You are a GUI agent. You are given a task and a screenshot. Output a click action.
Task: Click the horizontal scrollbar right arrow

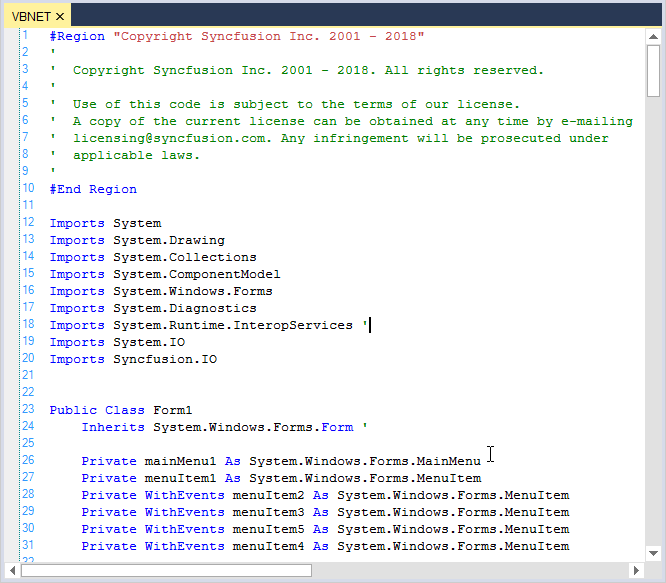coord(636,570)
